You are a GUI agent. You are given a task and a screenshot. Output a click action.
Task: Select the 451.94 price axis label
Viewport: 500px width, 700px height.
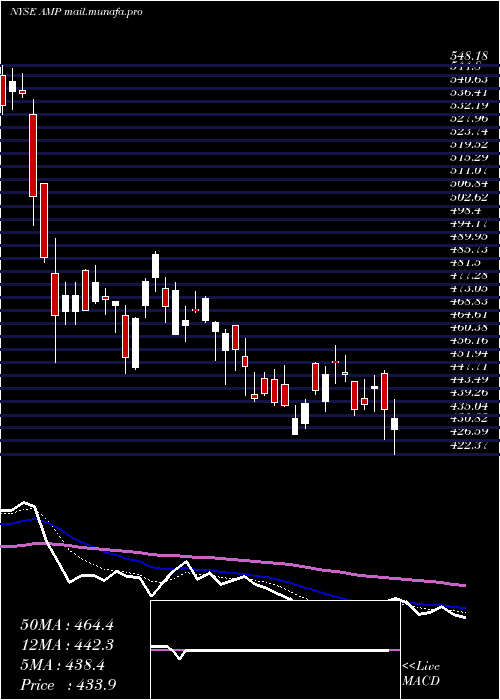click(x=468, y=354)
